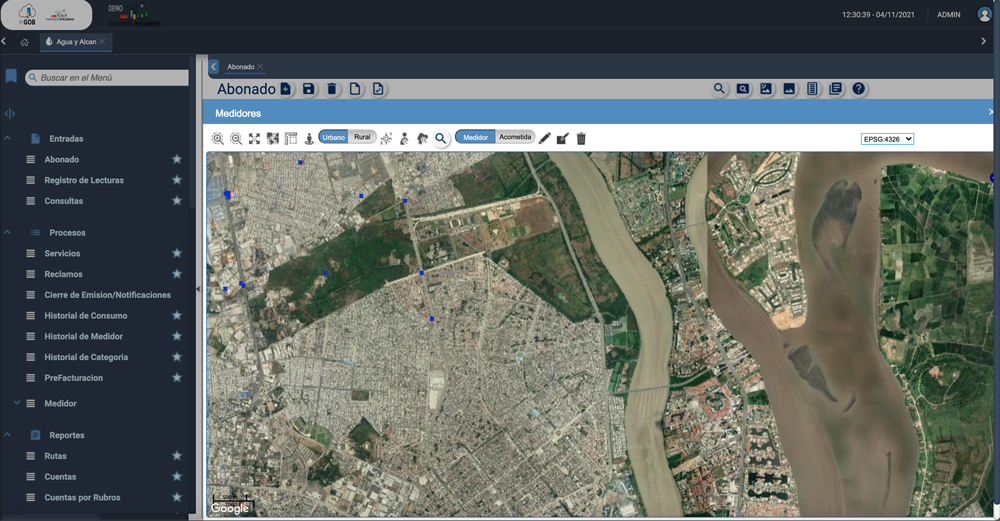
Task: Click the map toolbar trash icon
Action: (581, 138)
